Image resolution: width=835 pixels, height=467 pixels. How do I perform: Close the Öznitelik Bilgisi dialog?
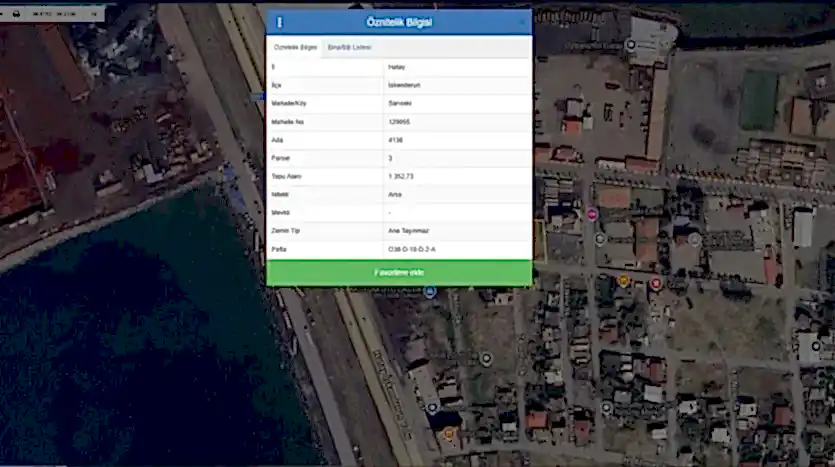click(521, 22)
